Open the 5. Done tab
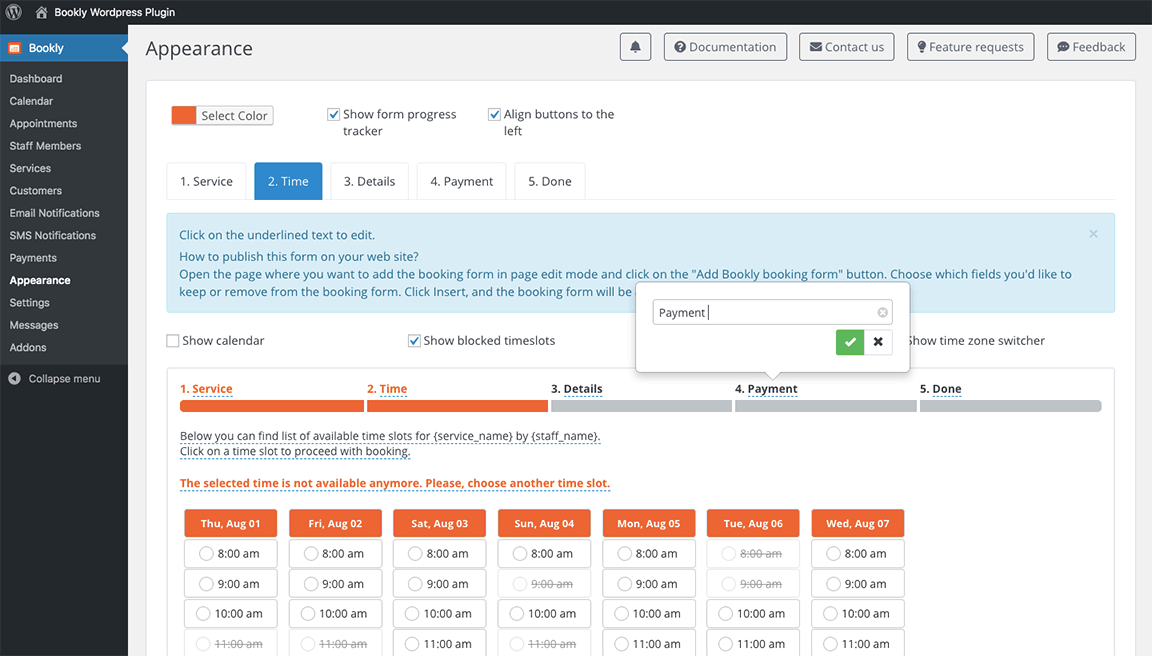1152x656 pixels. pyautogui.click(x=550, y=181)
